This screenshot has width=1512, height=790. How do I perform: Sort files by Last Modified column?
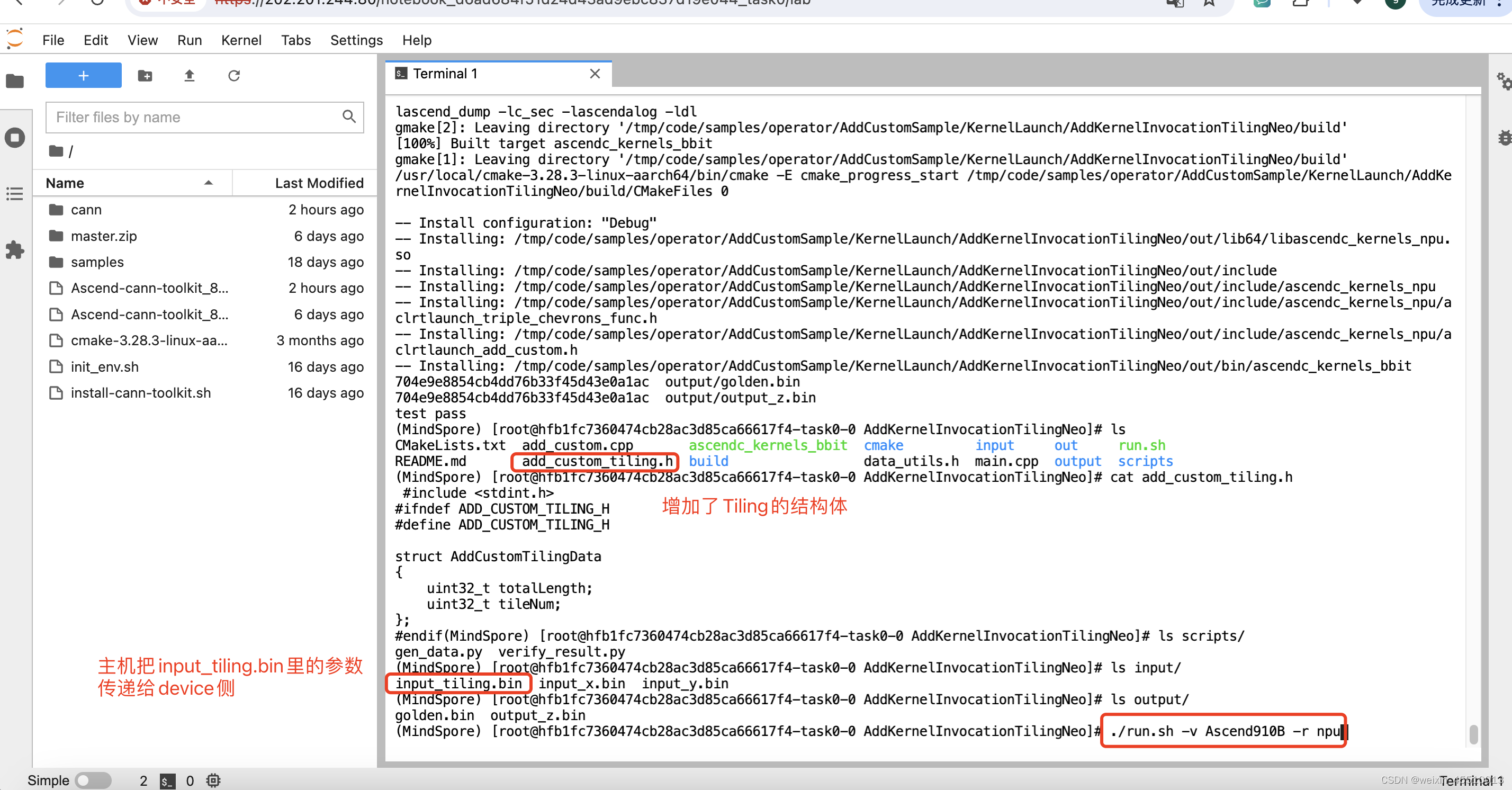click(x=319, y=183)
